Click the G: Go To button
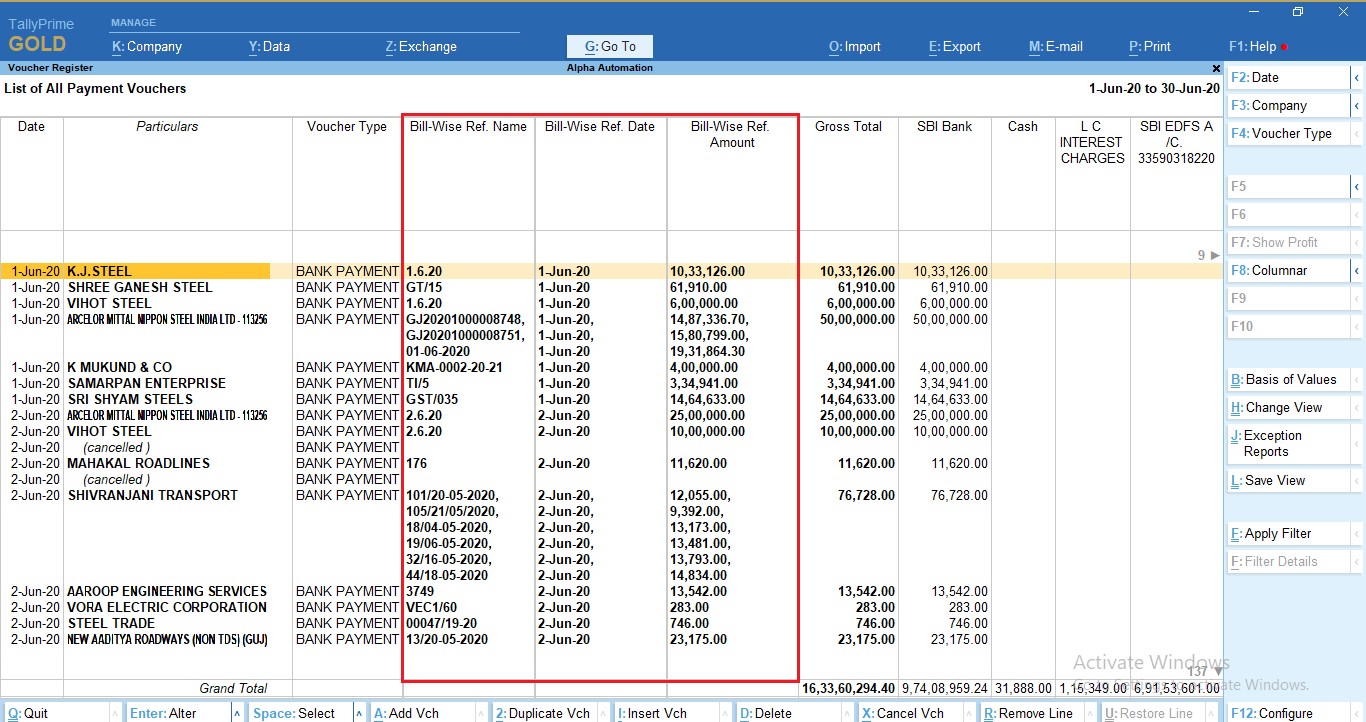1366x722 pixels. point(610,46)
